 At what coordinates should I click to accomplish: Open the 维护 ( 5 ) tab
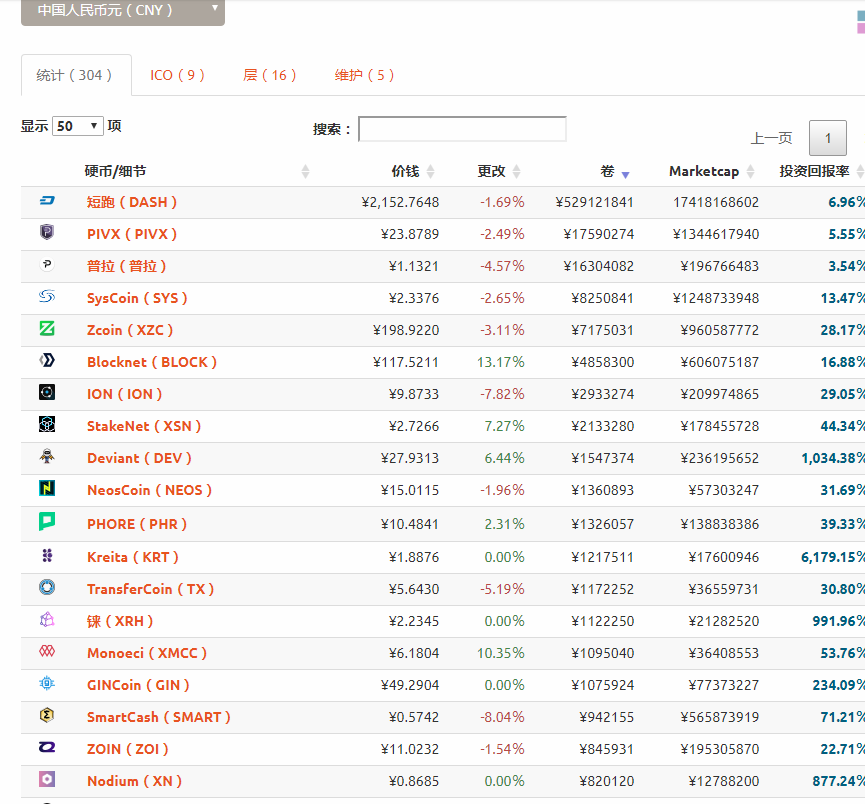365,75
